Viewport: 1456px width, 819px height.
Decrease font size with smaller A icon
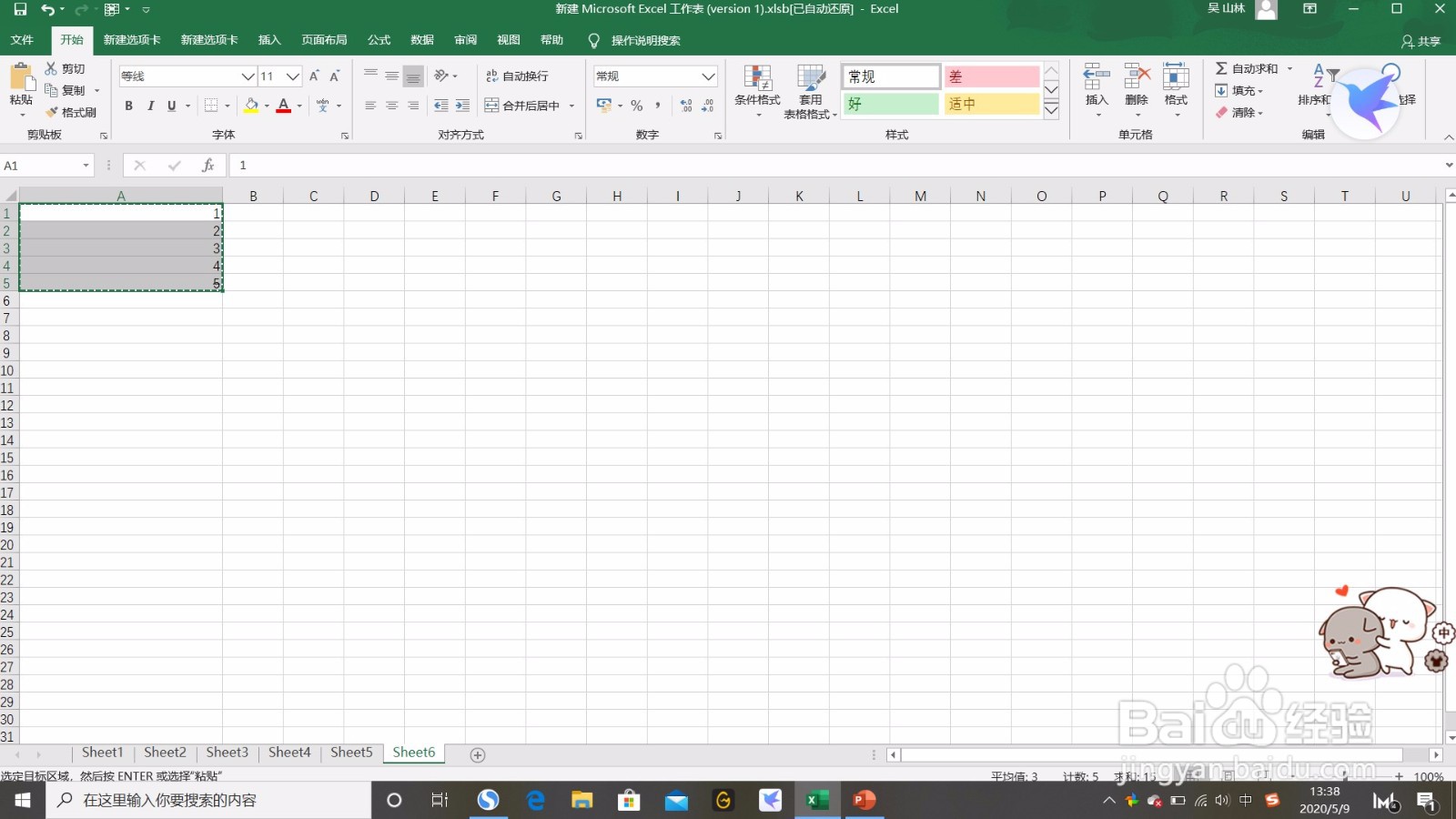pyautogui.click(x=335, y=76)
